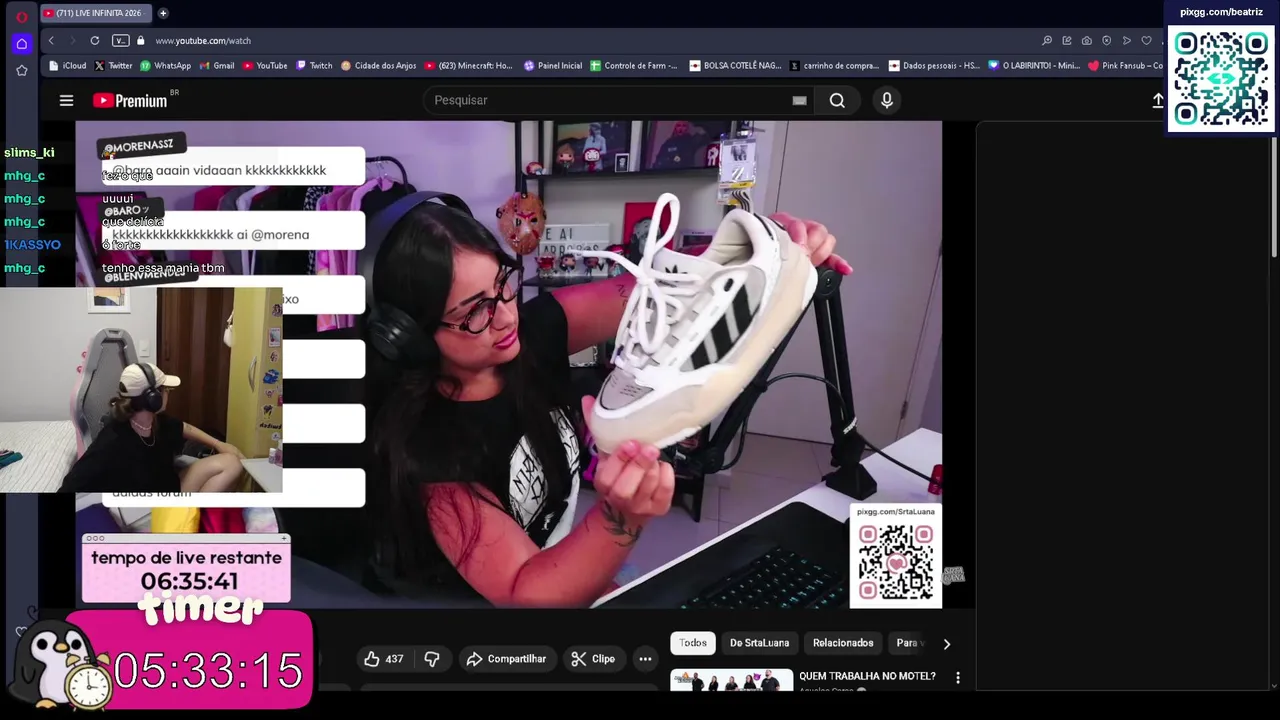Open the sidebar bookmarks star icon
This screenshot has height=720, width=1280.
[x=21, y=70]
